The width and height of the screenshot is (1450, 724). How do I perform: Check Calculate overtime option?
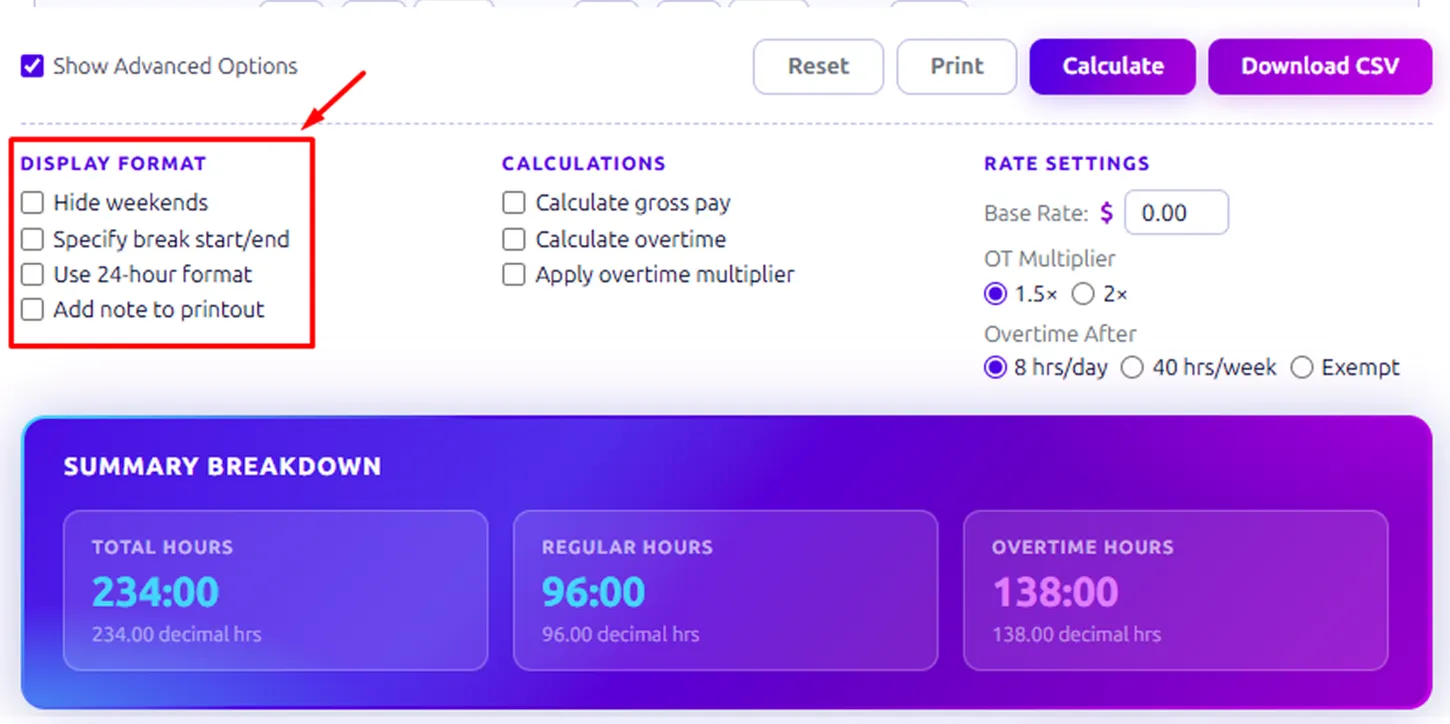tap(514, 240)
